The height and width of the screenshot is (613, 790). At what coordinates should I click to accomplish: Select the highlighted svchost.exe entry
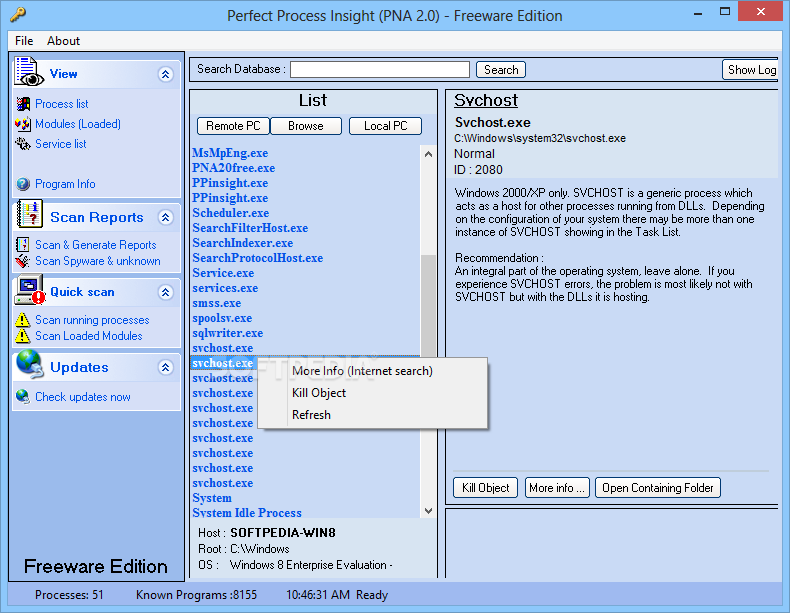(222, 363)
